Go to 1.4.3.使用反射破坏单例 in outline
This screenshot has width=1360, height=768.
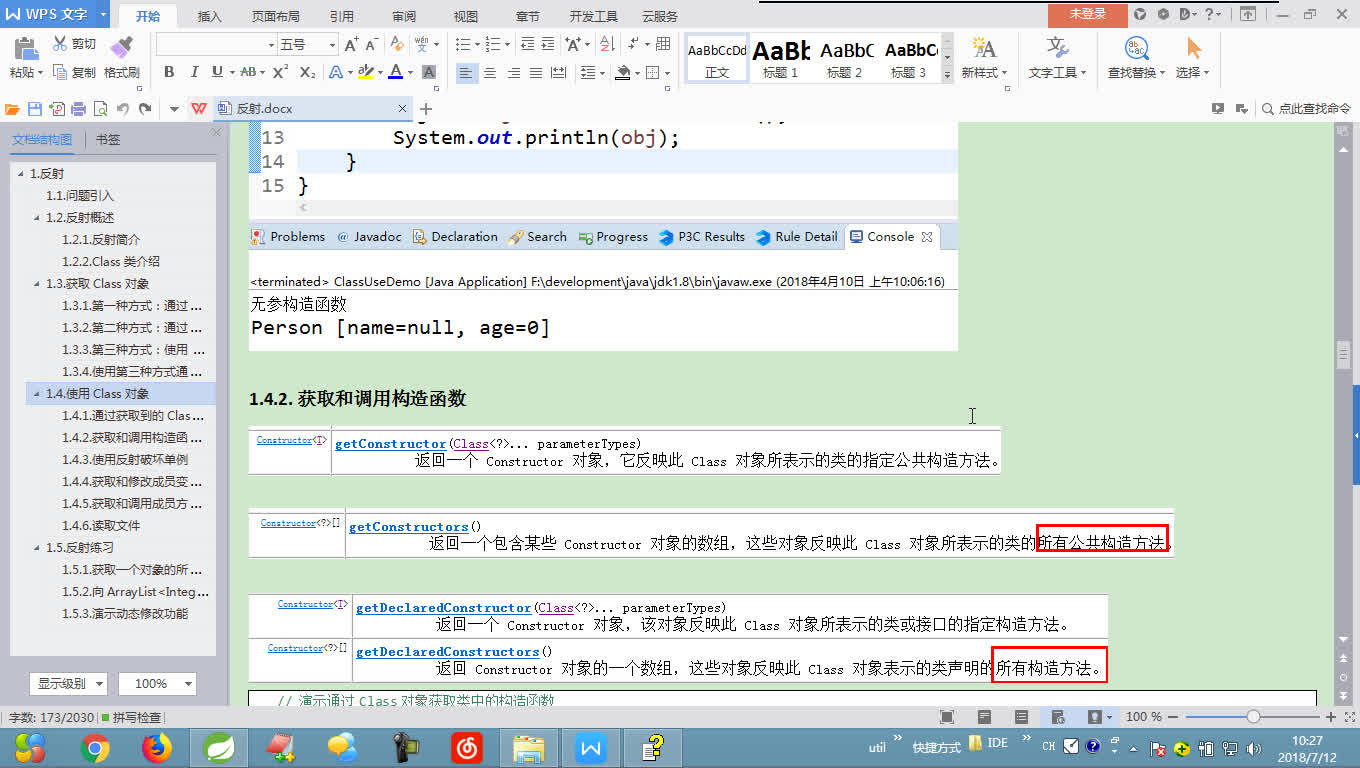[x=125, y=460]
